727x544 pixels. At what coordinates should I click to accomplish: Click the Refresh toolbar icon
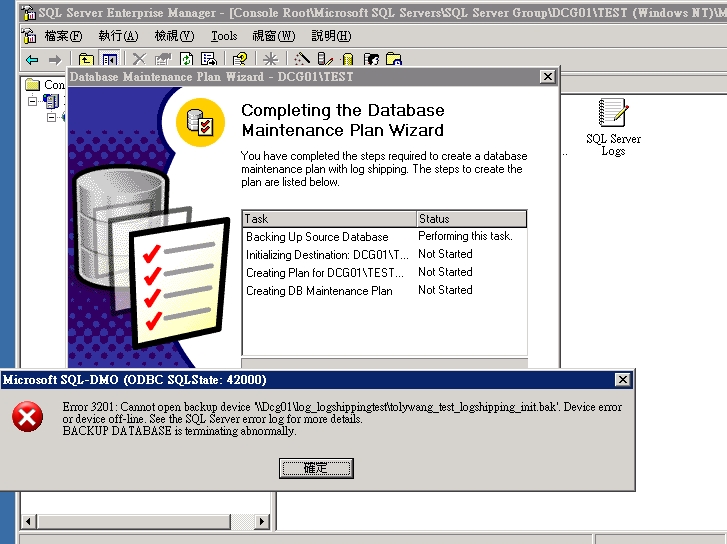[x=186, y=59]
